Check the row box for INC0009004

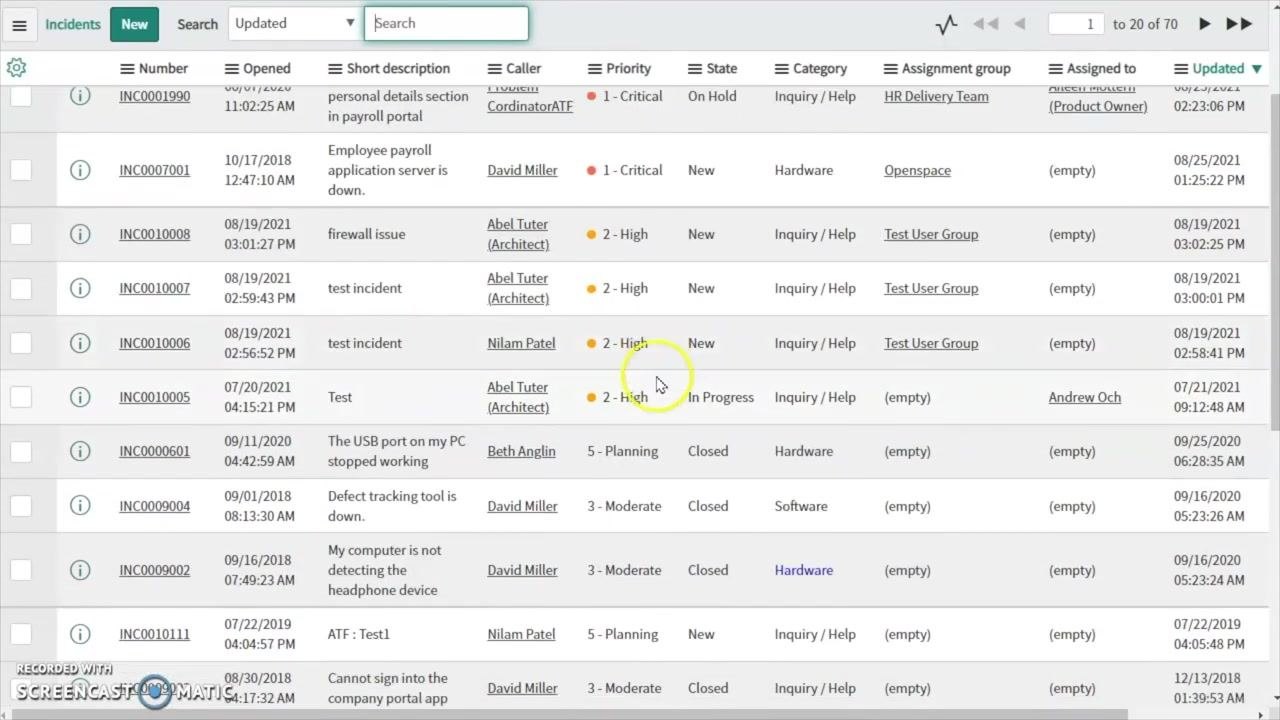[21, 506]
